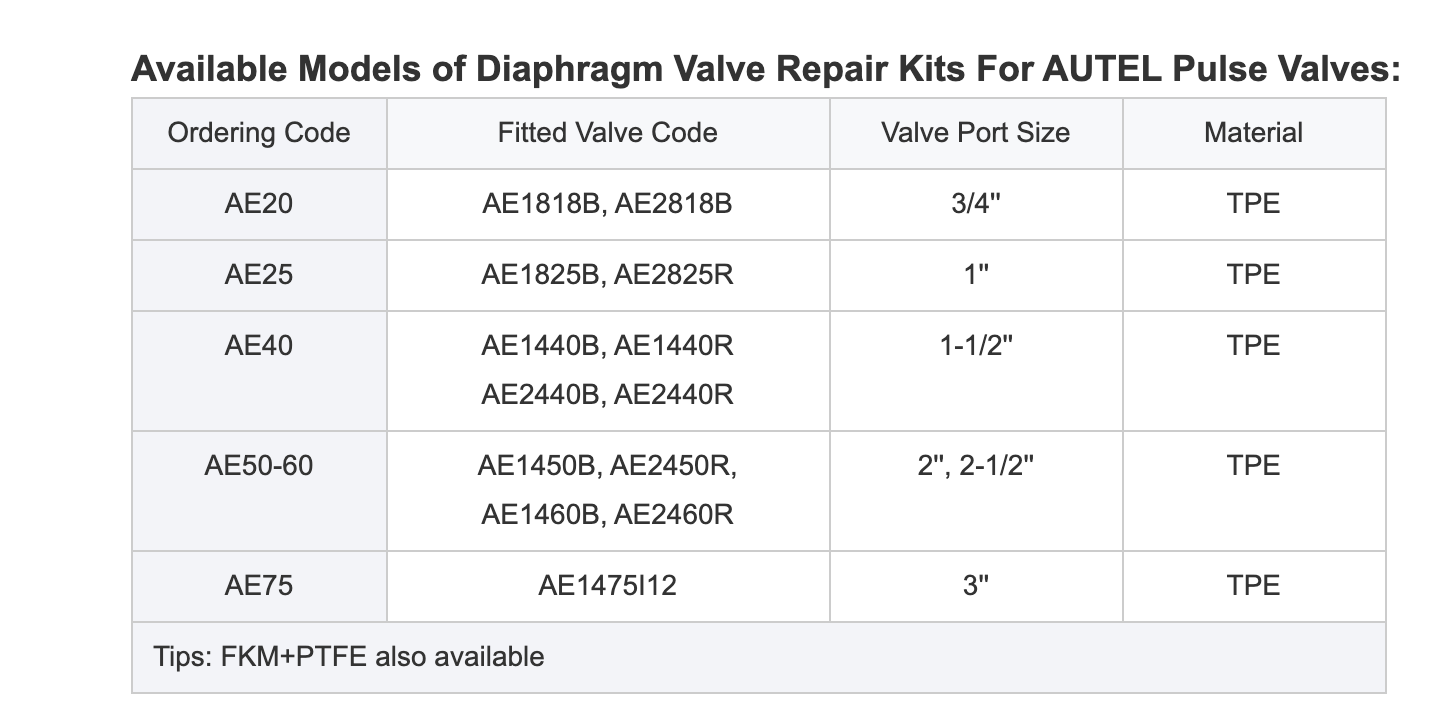
Task: Click the AE1825B, AE2825R valve code text
Action: (608, 275)
